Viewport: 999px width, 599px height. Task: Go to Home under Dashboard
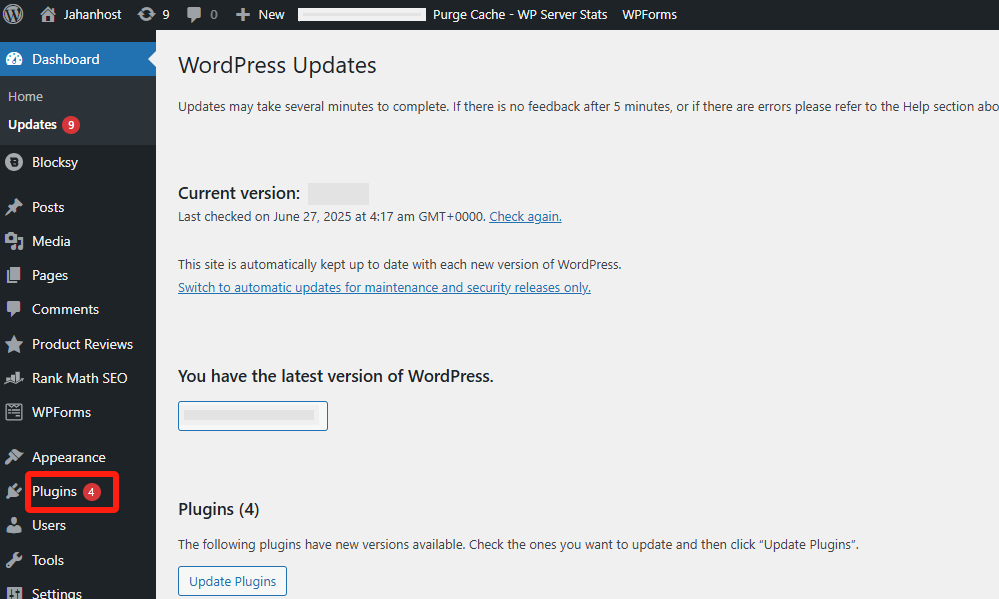click(x=25, y=96)
